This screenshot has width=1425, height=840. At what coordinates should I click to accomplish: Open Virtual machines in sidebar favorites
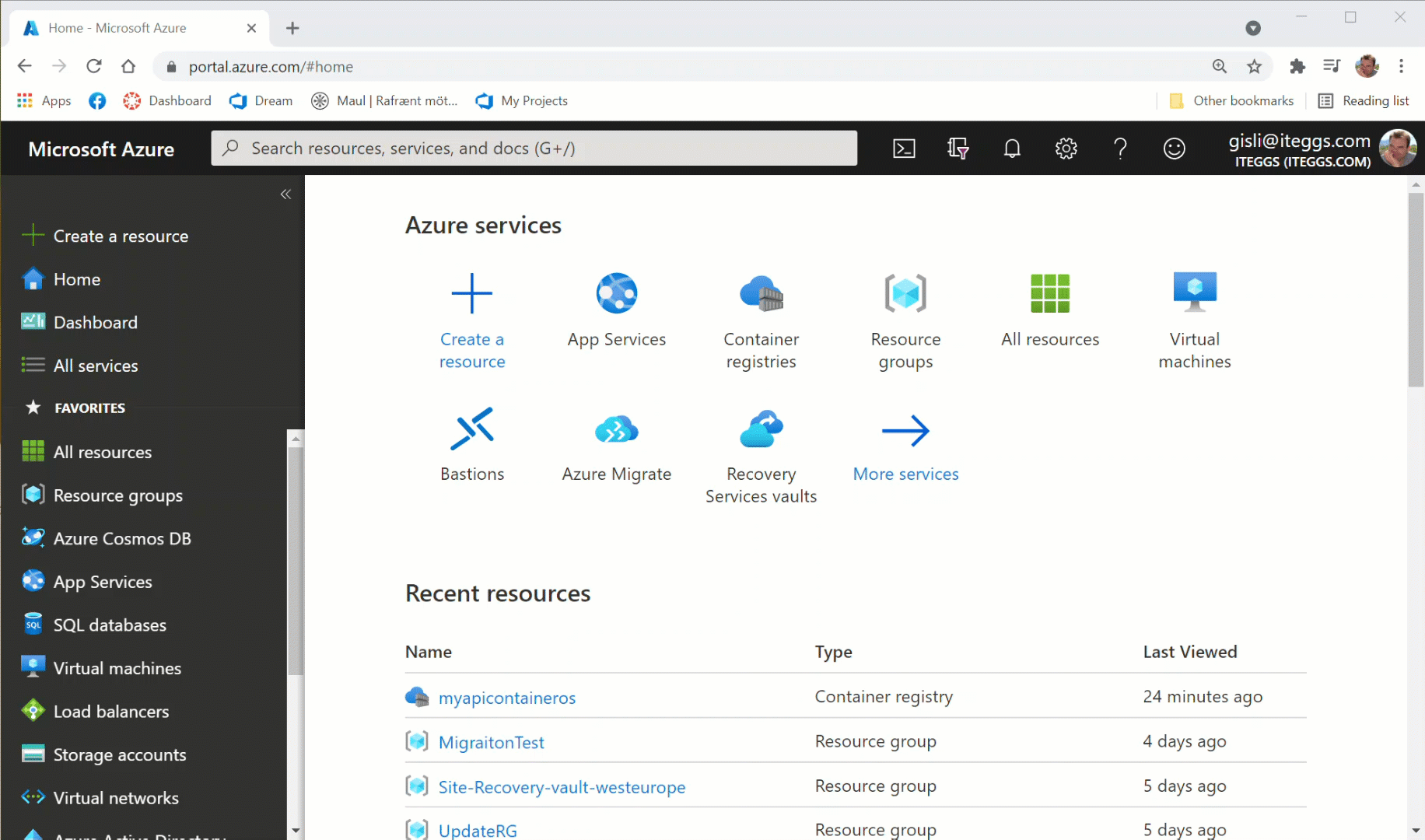coord(102,668)
